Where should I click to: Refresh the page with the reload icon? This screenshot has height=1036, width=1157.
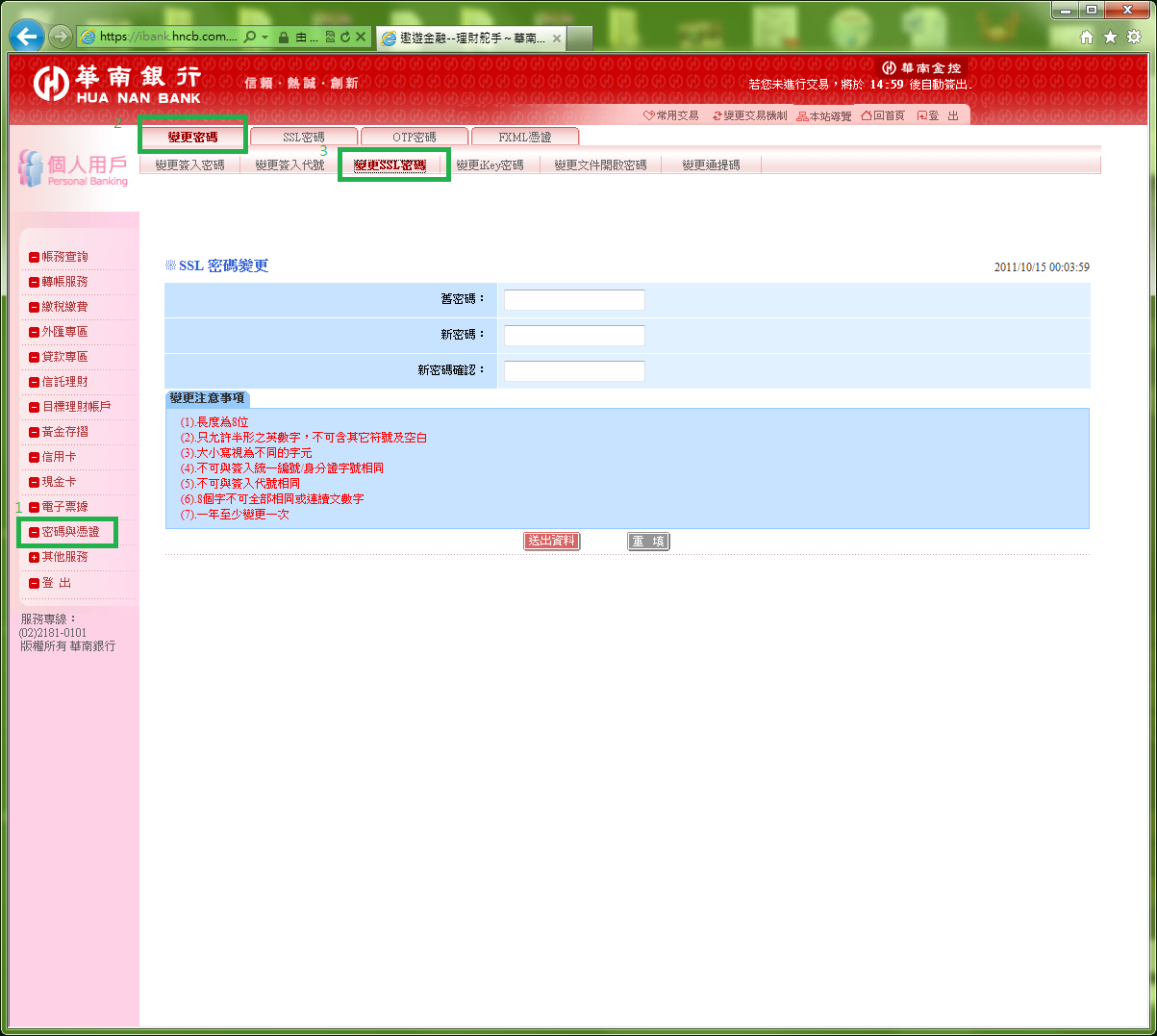click(344, 37)
